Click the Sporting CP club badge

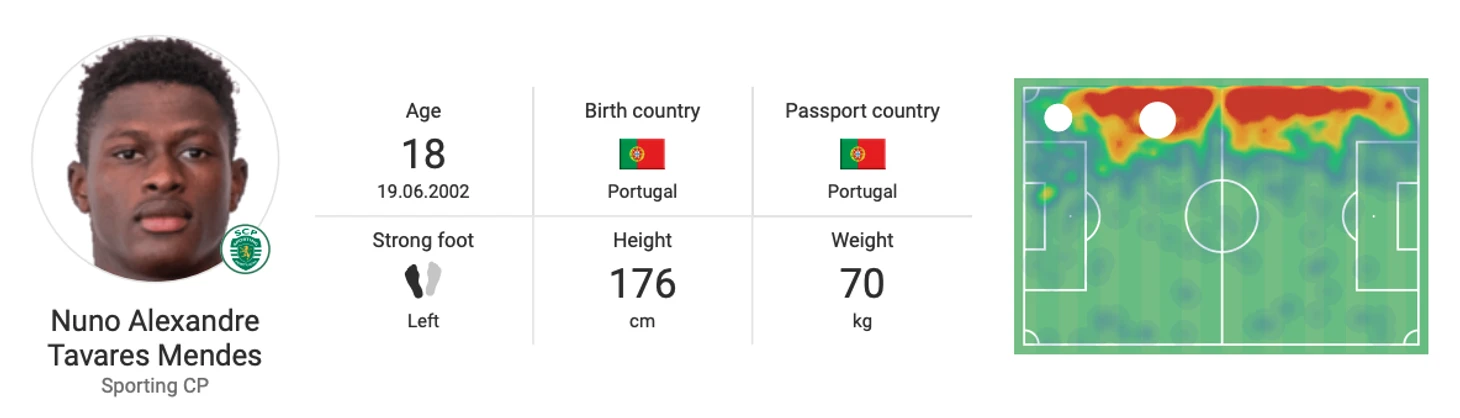pos(245,249)
